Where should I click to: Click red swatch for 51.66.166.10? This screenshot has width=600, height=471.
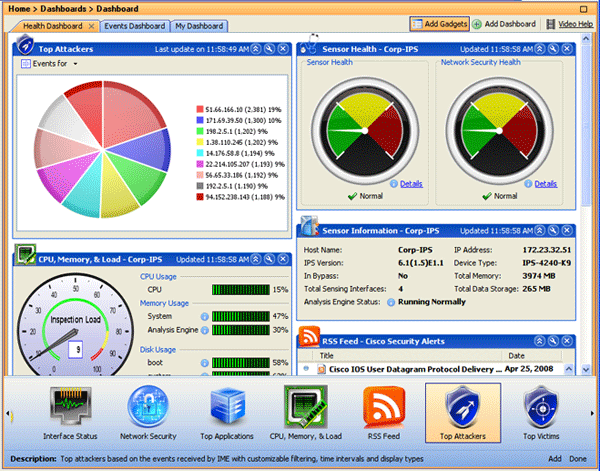click(200, 109)
